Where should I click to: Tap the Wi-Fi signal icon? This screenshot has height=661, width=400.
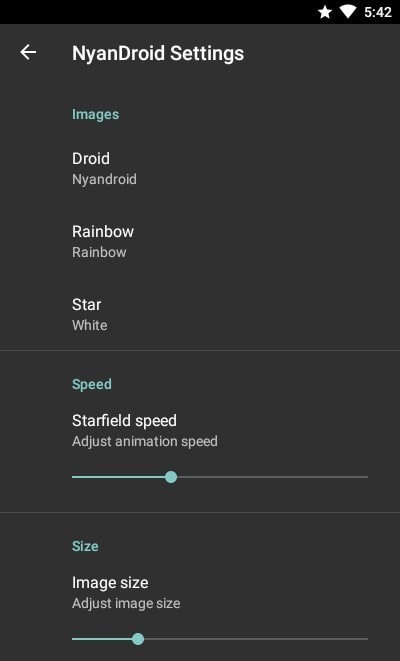tap(348, 12)
